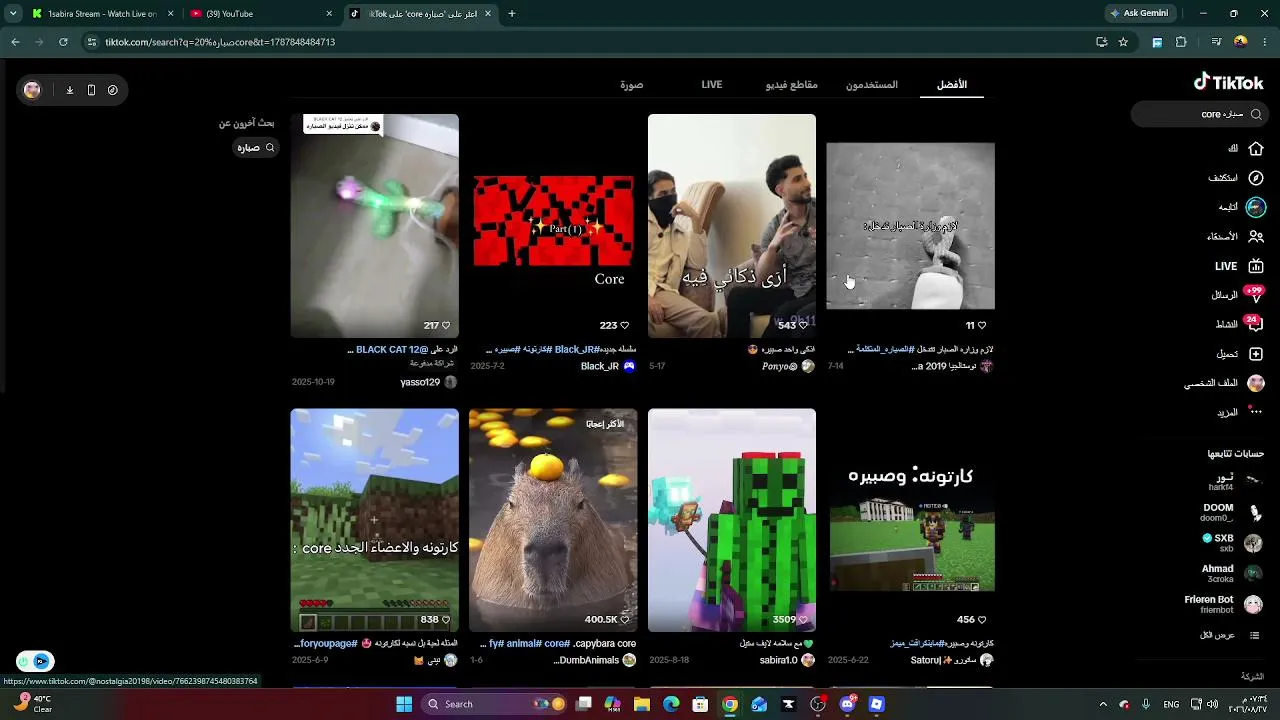The image size is (1280, 720).
Task: Open followed account DOOM
Action: [x=1231, y=513]
